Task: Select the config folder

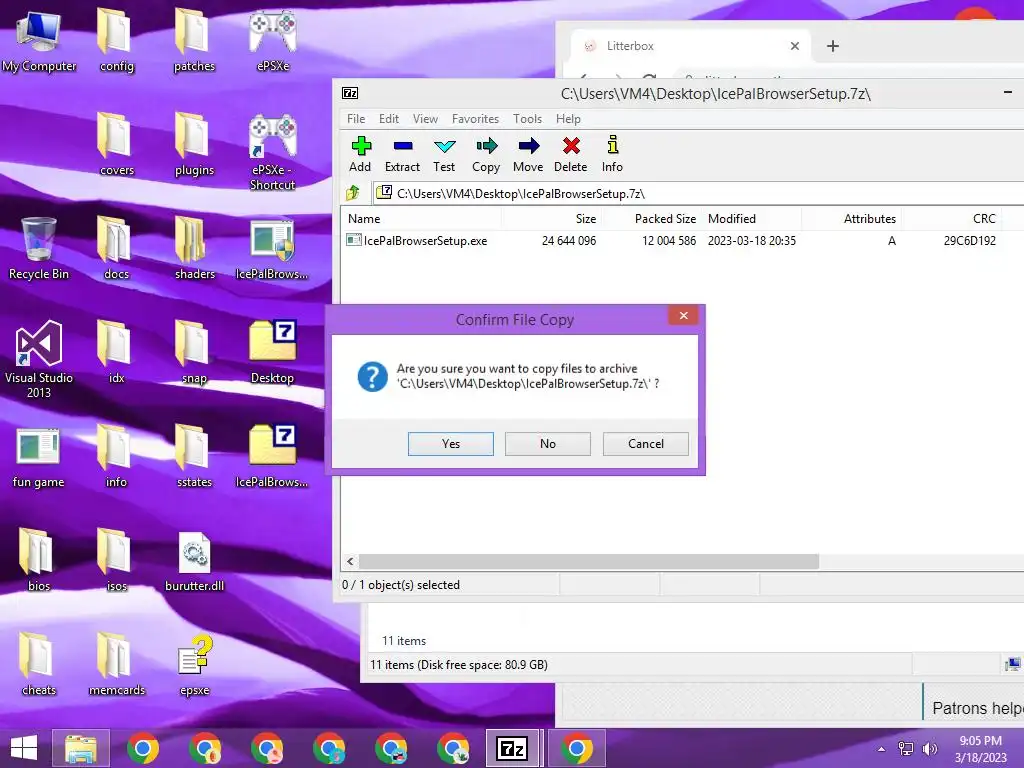Action: [x=116, y=42]
